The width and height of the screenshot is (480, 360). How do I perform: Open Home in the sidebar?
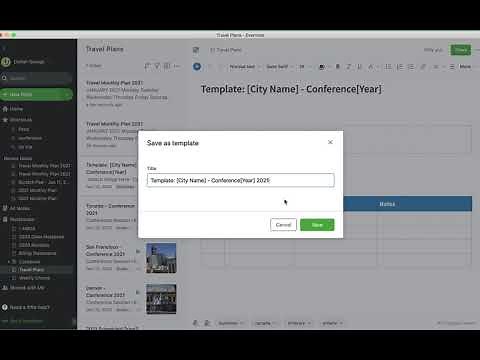(16, 109)
